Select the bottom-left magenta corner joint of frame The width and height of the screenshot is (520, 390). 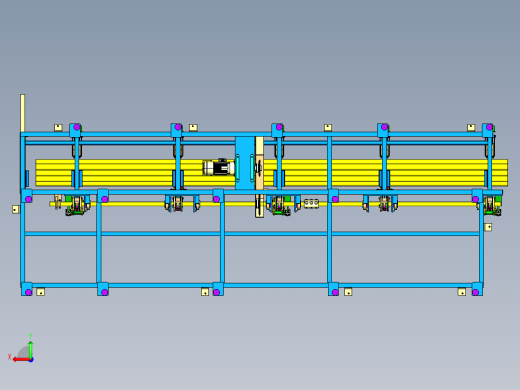click(x=28, y=292)
